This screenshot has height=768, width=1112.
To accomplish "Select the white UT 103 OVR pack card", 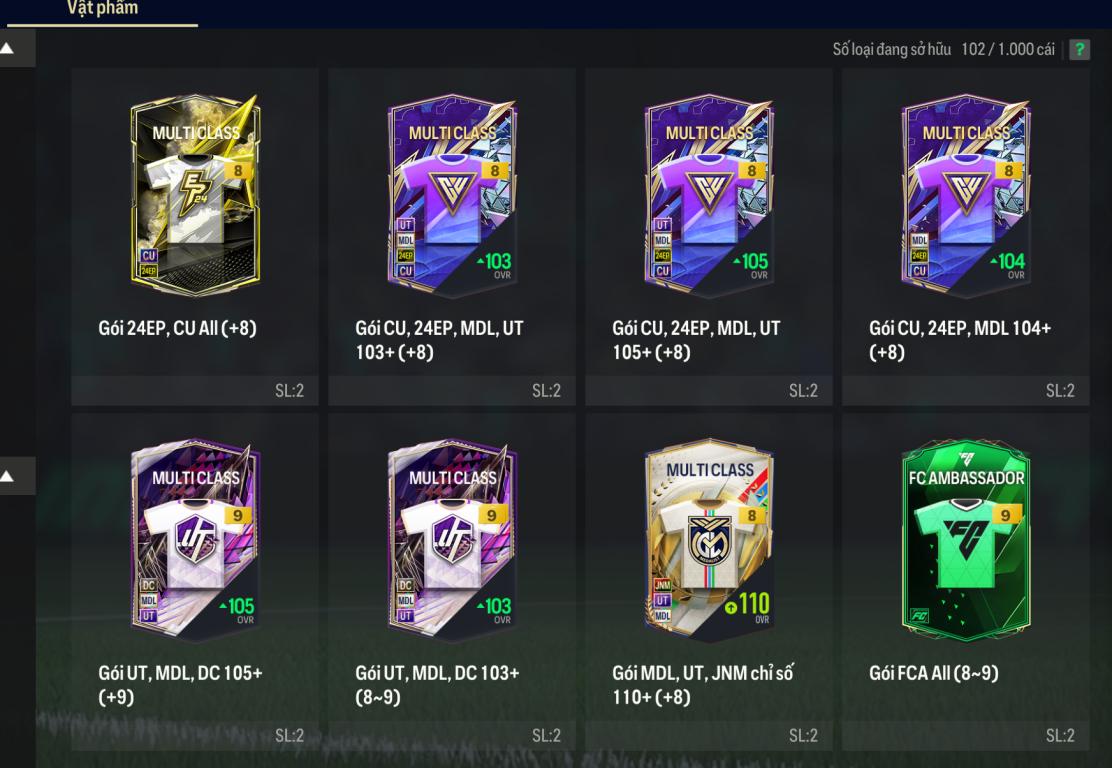I will [452, 540].
